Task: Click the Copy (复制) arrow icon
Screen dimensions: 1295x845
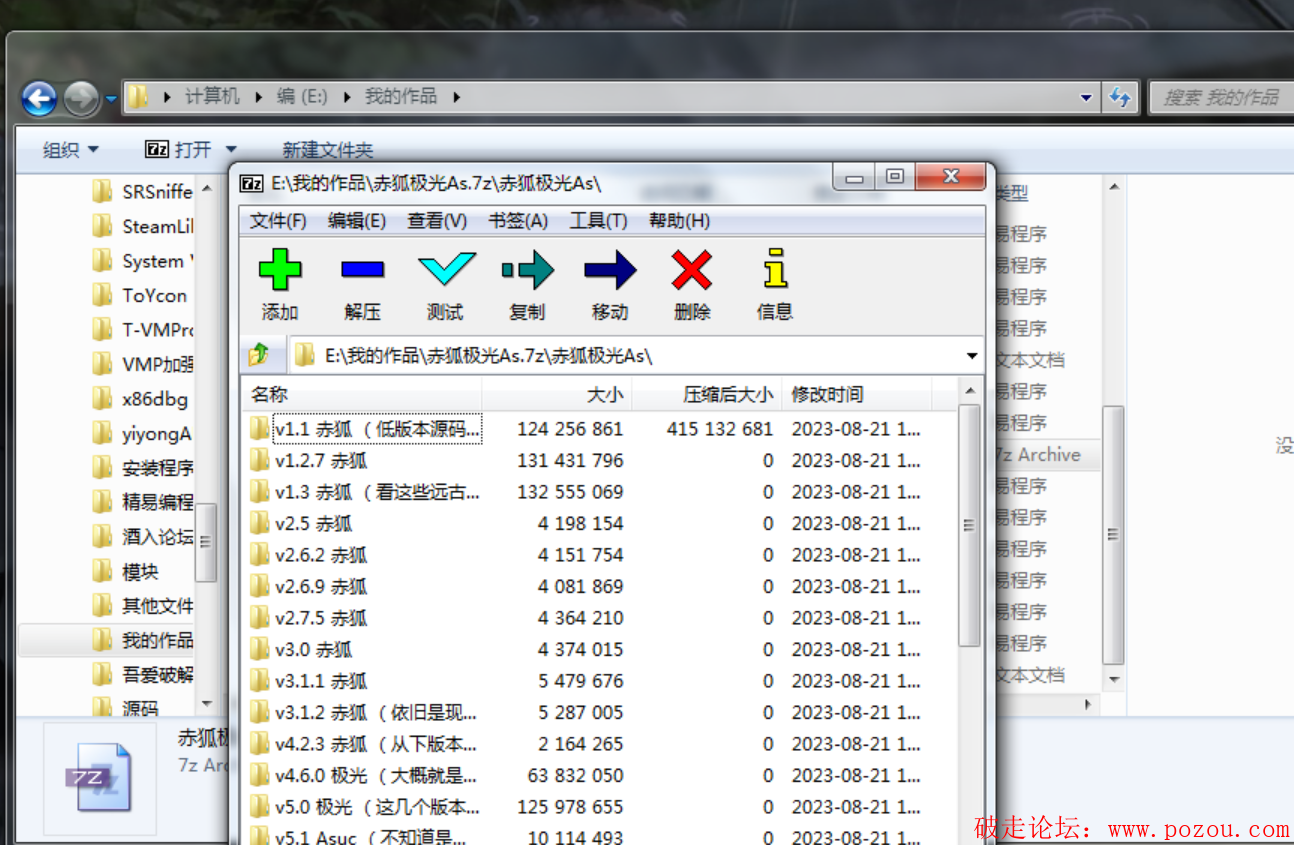Action: [x=527, y=270]
